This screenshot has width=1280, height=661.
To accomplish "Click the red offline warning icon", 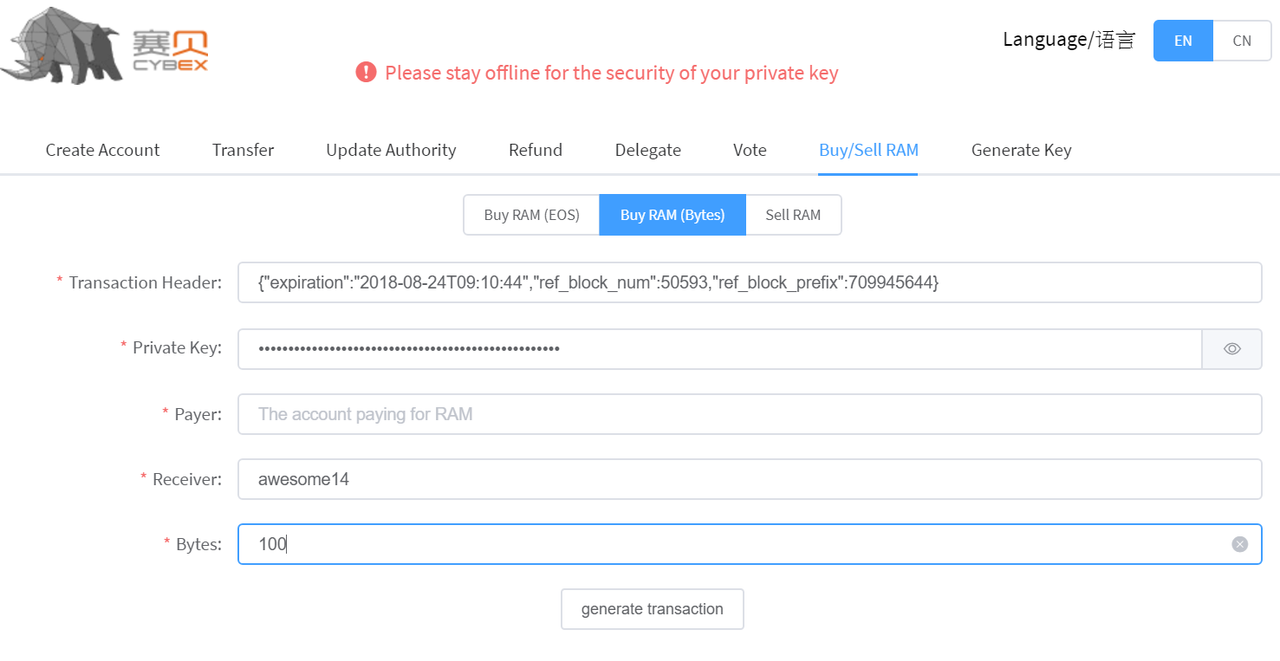I will (366, 72).
